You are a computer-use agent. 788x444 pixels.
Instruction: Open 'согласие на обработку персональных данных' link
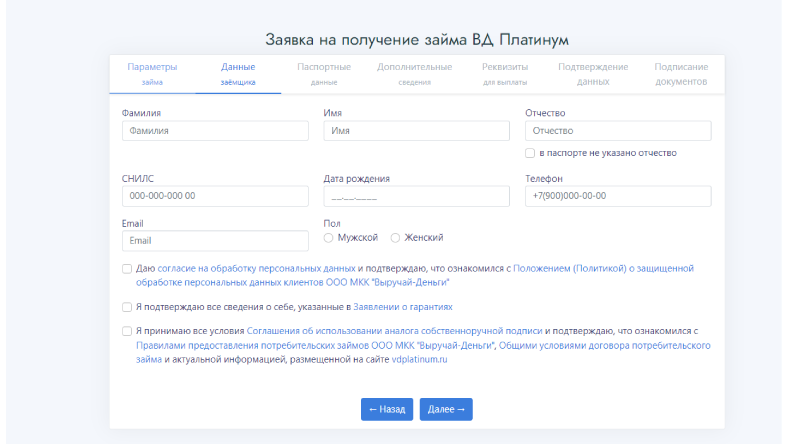[256, 269]
